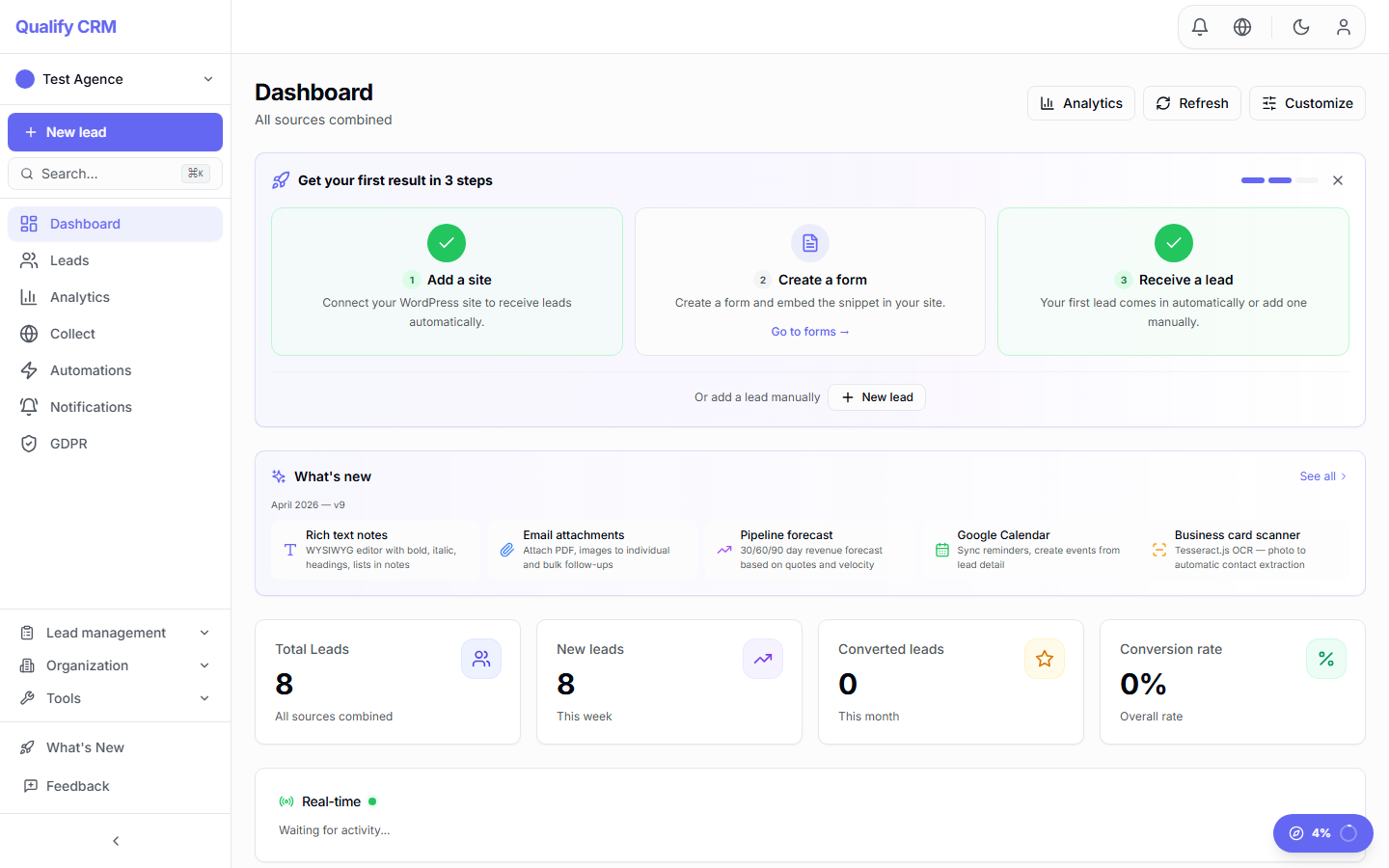Click the progress percentage badge

click(x=1322, y=832)
